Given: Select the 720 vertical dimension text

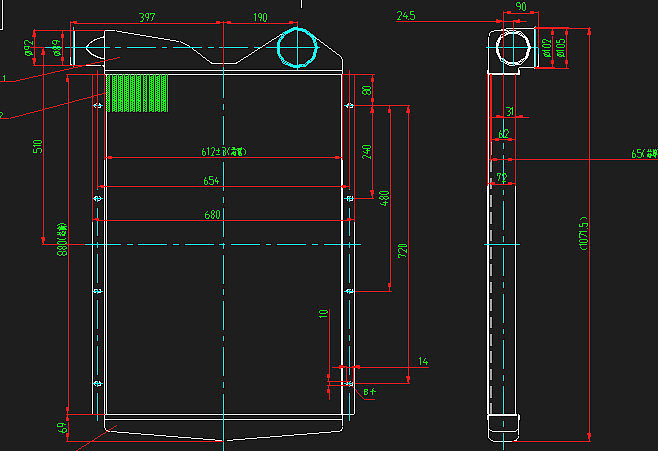Looking at the screenshot, I should [x=403, y=251].
